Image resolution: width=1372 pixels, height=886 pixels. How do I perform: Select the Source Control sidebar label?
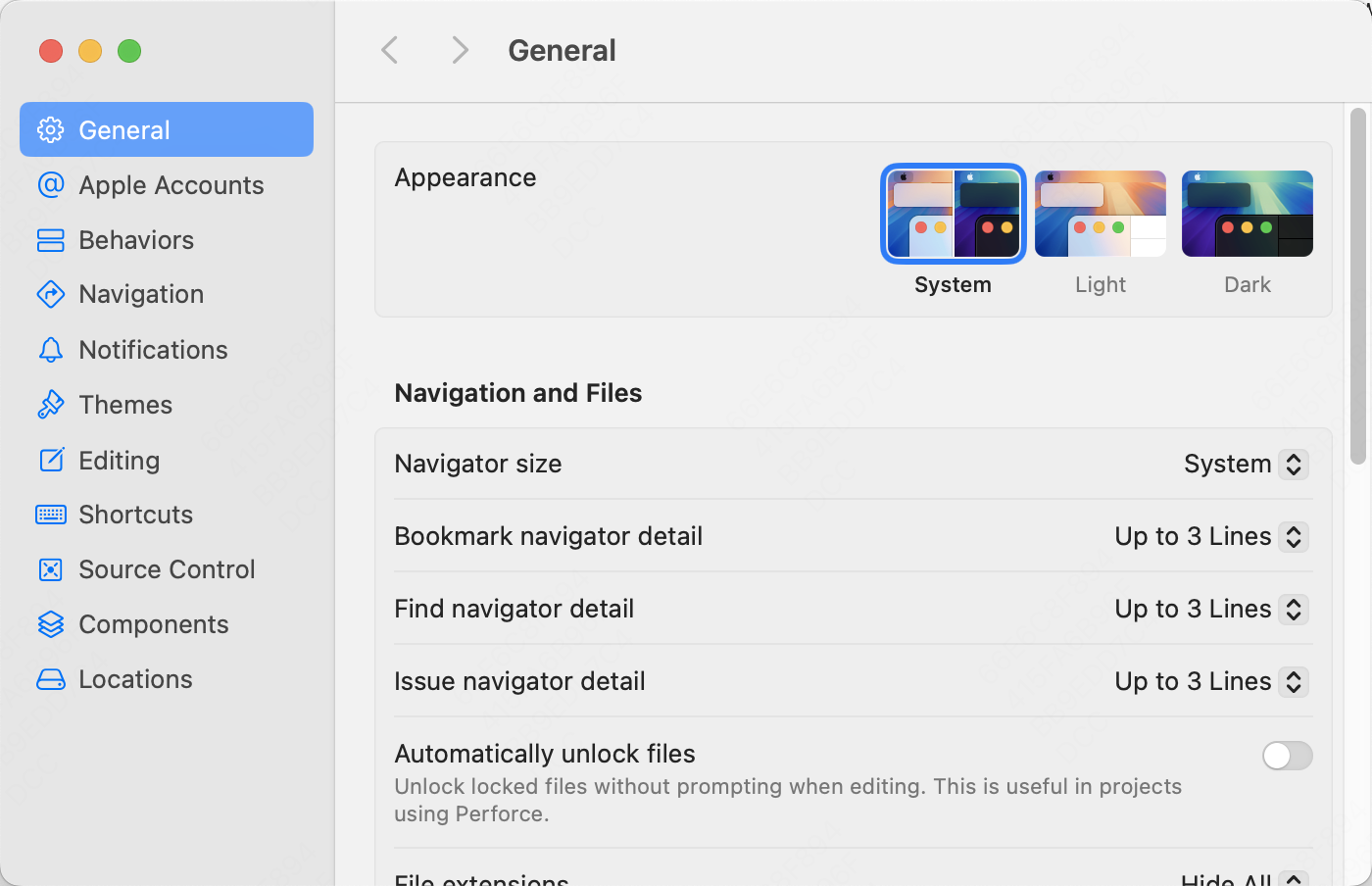point(167,569)
